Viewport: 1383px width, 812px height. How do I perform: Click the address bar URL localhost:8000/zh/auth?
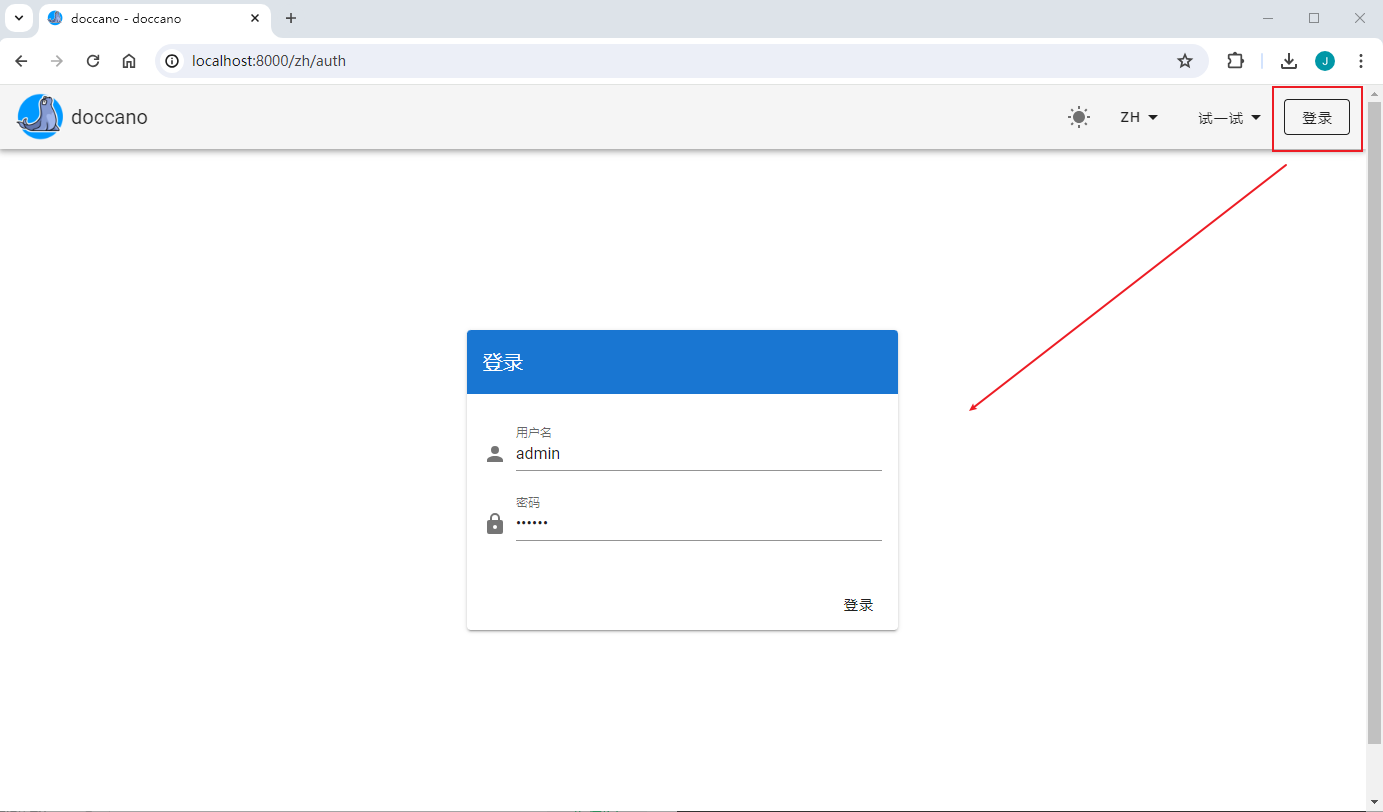[269, 61]
